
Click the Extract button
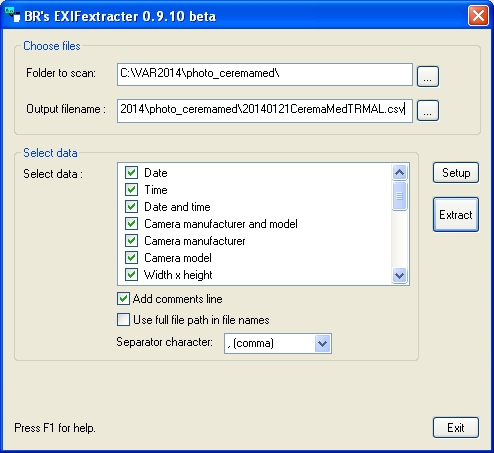tap(456, 215)
